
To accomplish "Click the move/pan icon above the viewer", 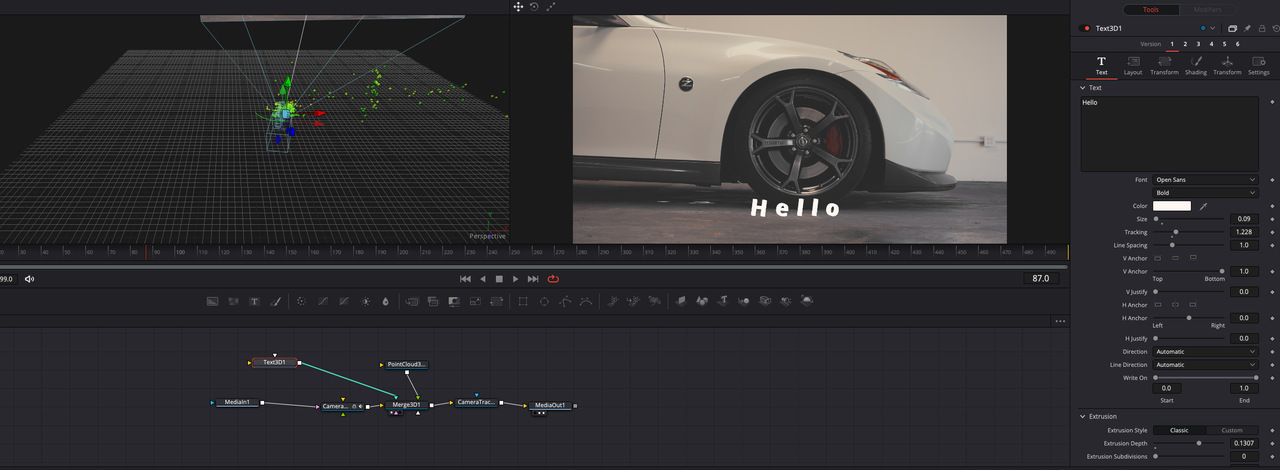I will click(518, 6).
